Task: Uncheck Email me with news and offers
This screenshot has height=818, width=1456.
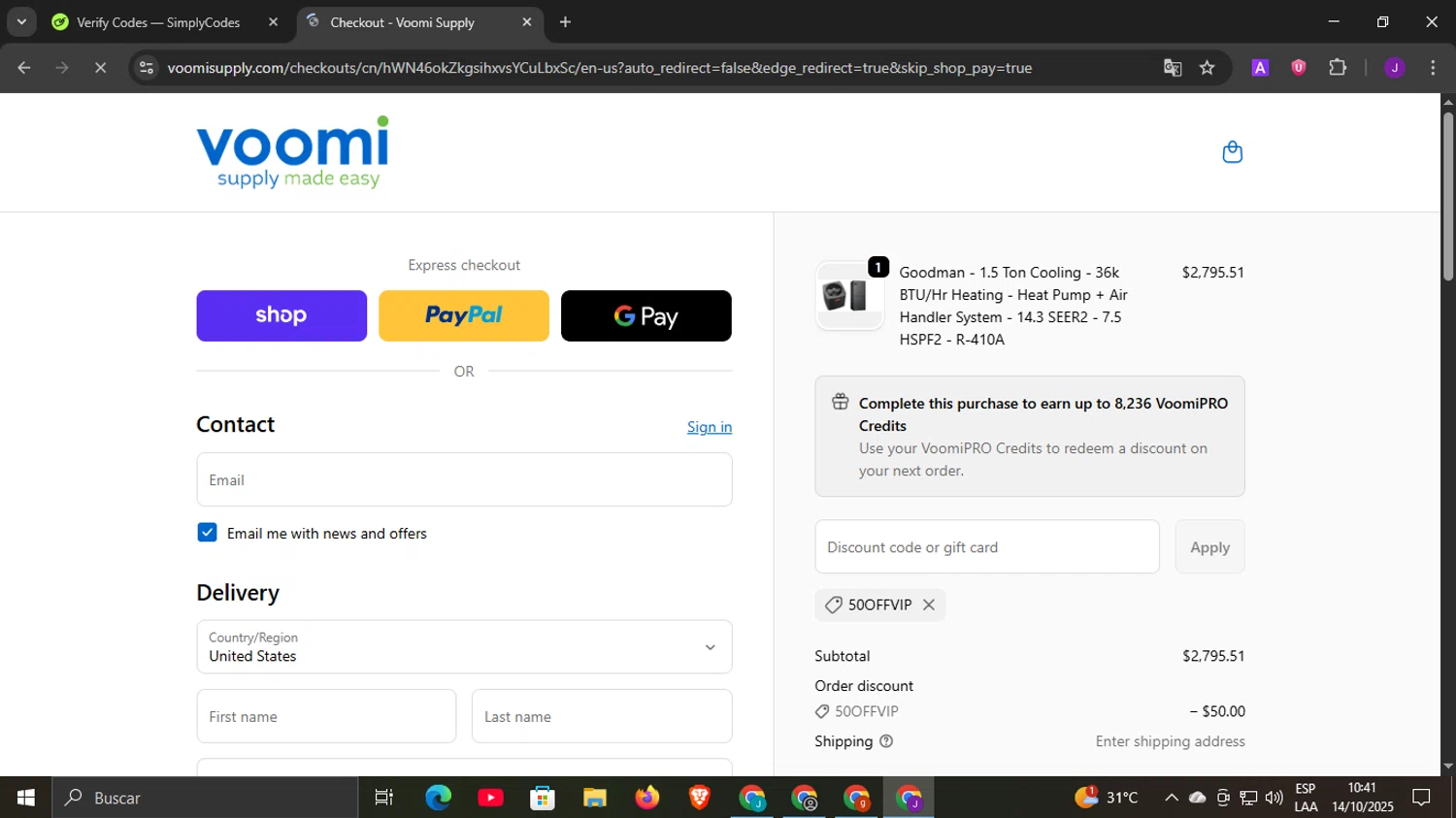Action: 207,533
